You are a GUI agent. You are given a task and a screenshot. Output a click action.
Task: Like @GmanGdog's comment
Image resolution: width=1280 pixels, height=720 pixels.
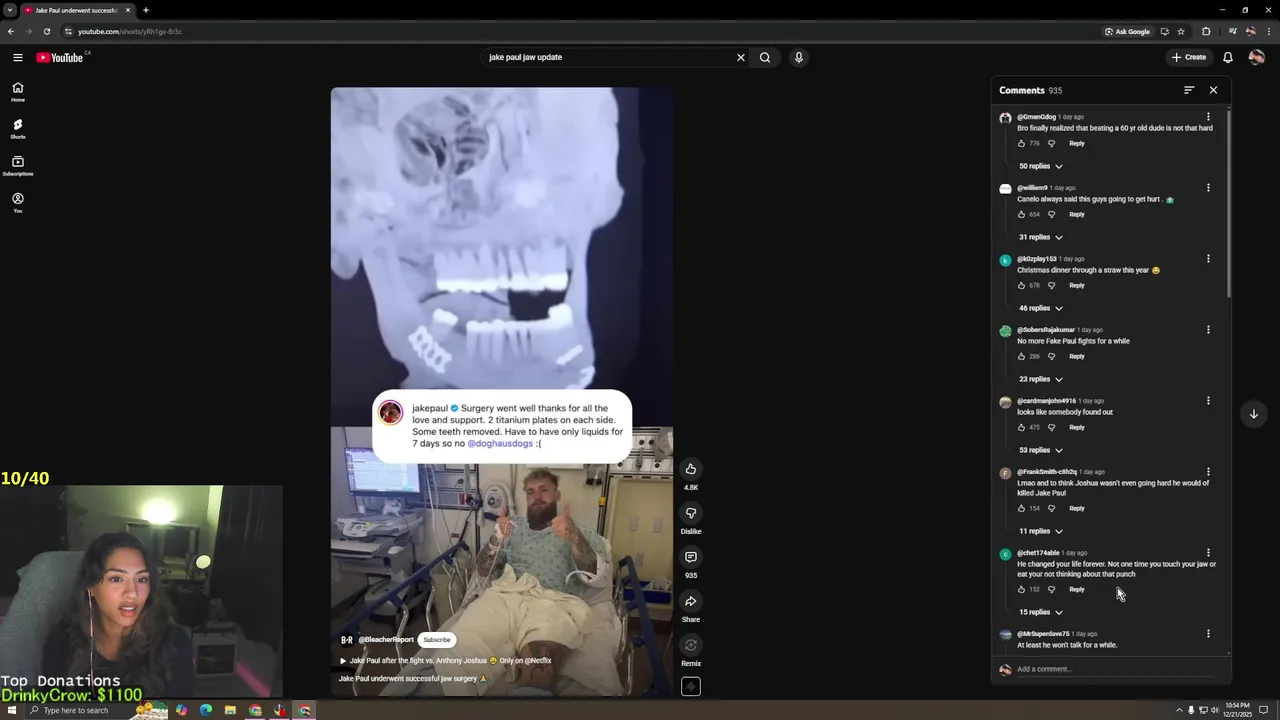tap(1021, 143)
